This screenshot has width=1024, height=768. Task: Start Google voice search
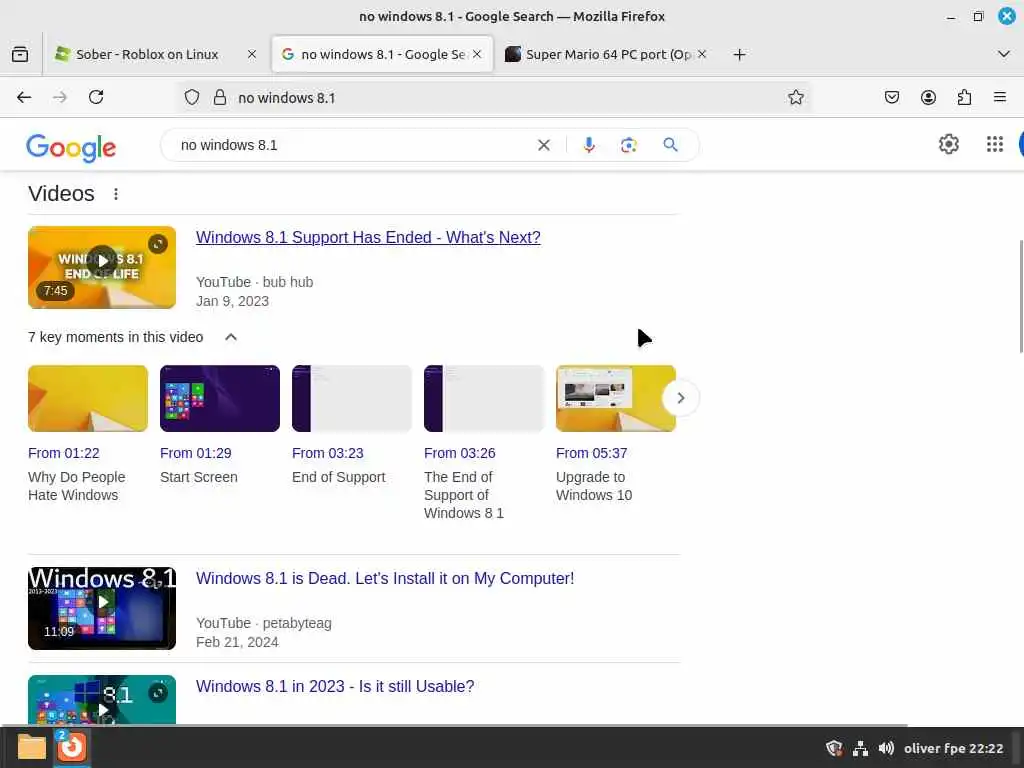588,145
